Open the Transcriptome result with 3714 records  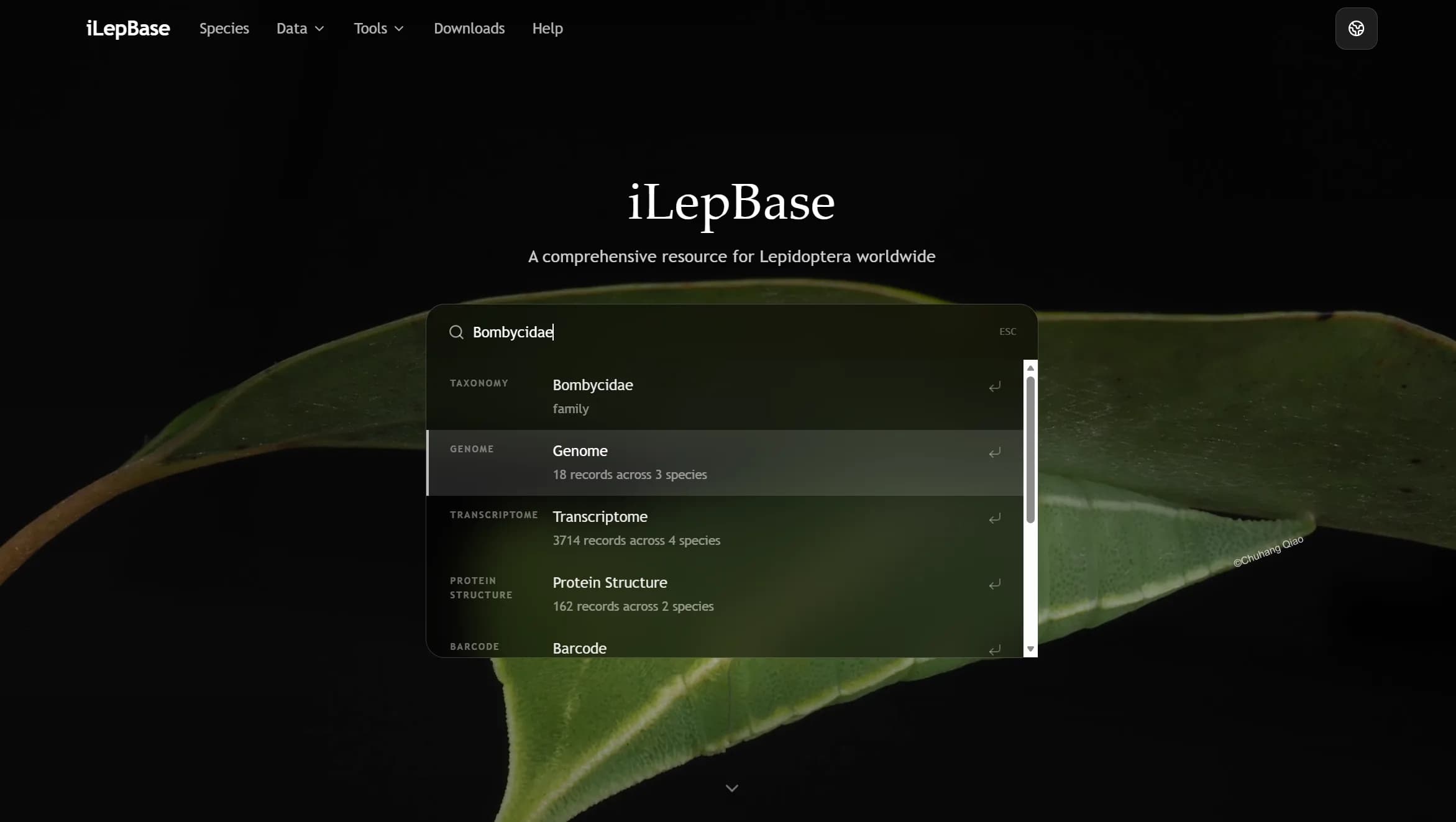point(725,528)
